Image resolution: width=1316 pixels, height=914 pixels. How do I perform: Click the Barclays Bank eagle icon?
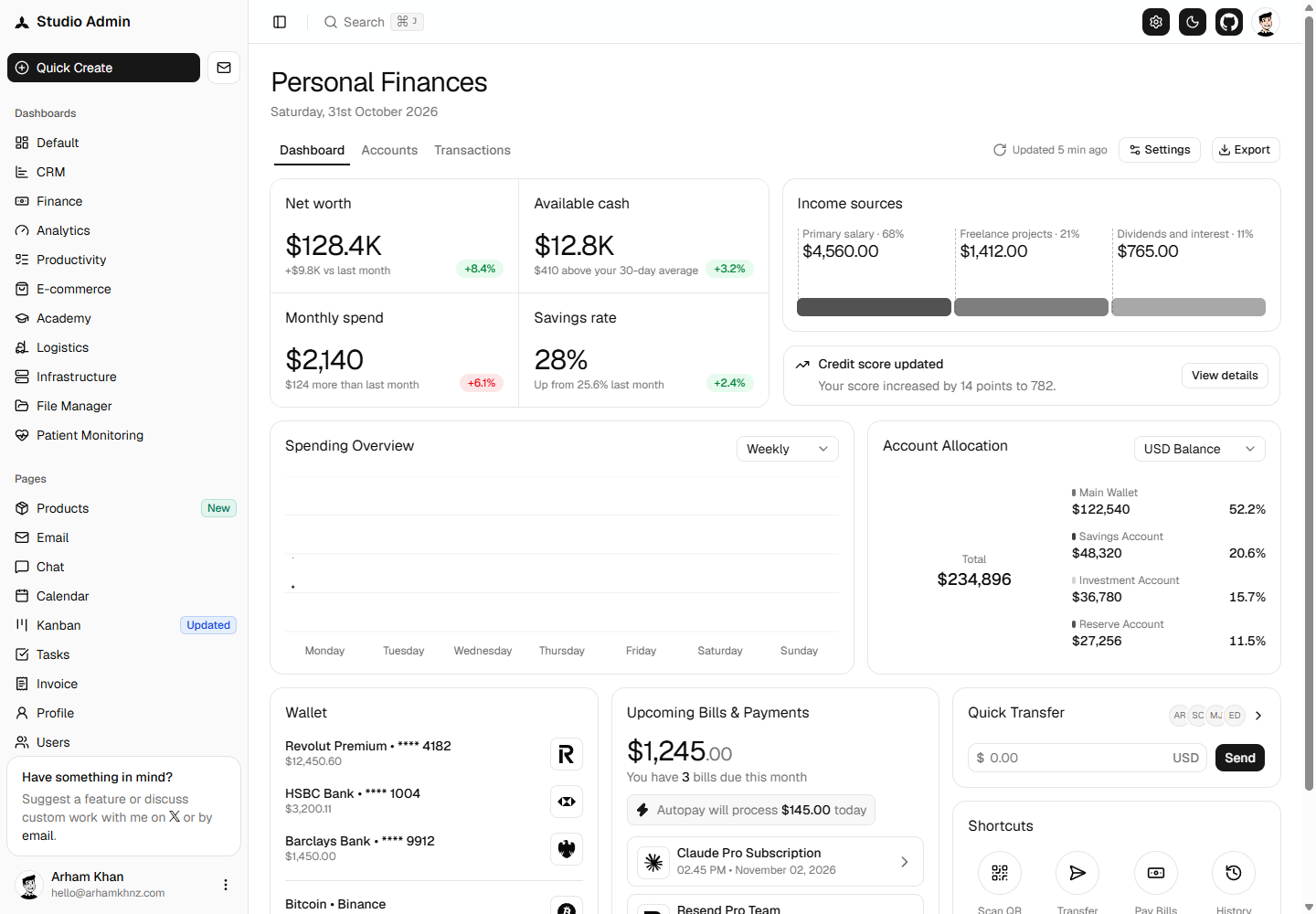pos(567,849)
